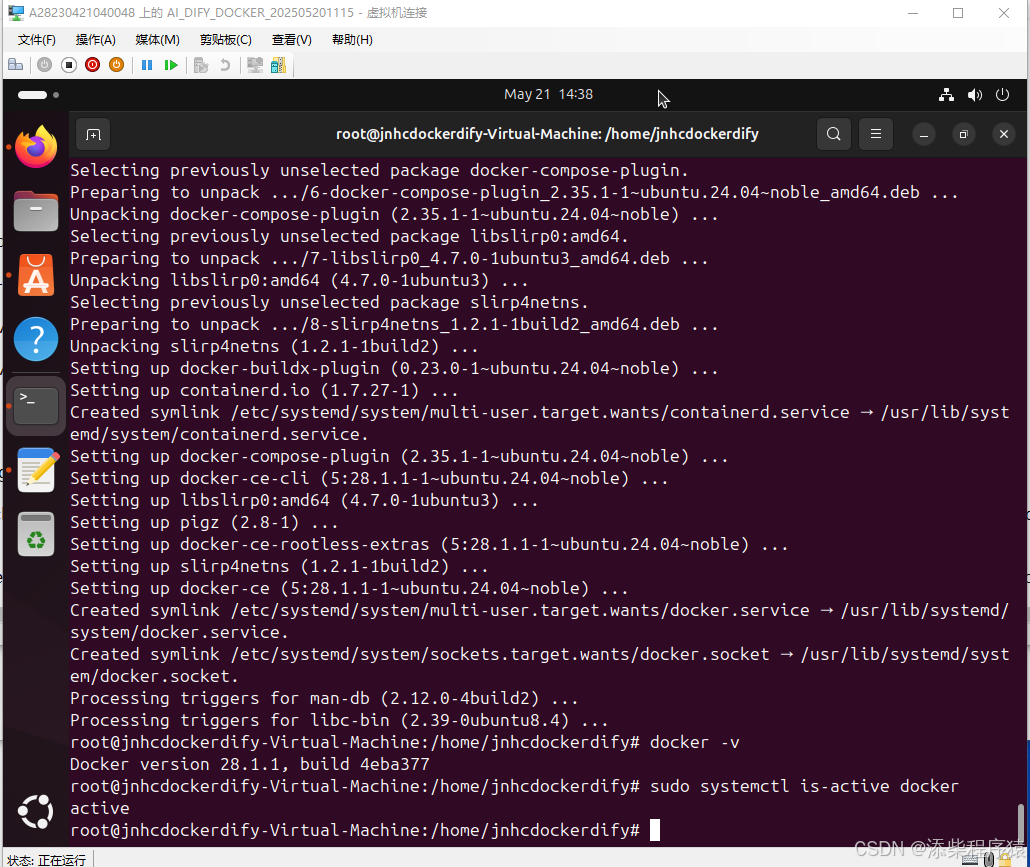Click 'Unpacking slirp4netns (1.2.1-1build2)' line

point(275,347)
